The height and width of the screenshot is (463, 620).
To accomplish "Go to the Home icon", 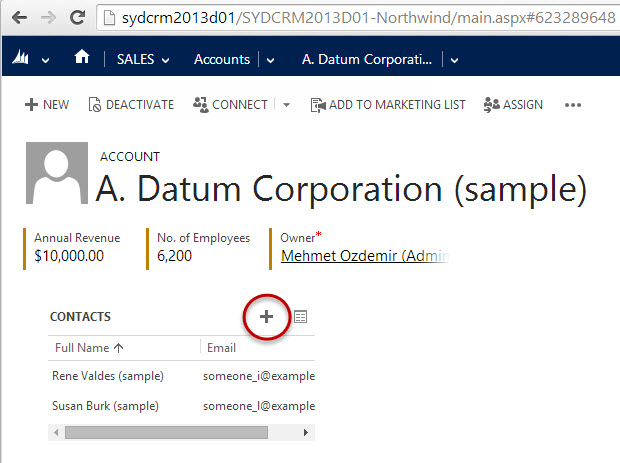I will click(x=82, y=58).
